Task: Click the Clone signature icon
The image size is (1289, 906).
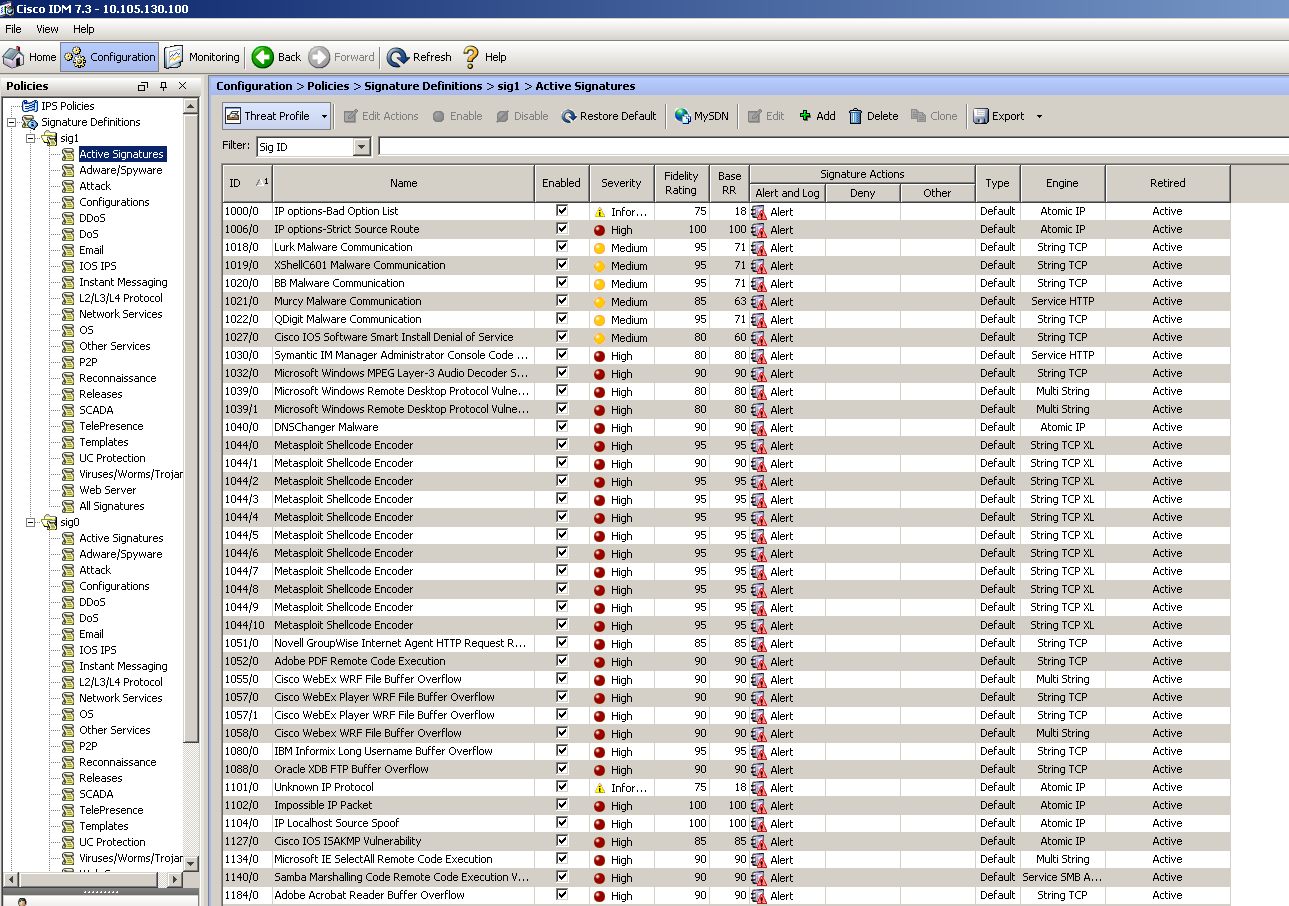Action: pos(919,116)
